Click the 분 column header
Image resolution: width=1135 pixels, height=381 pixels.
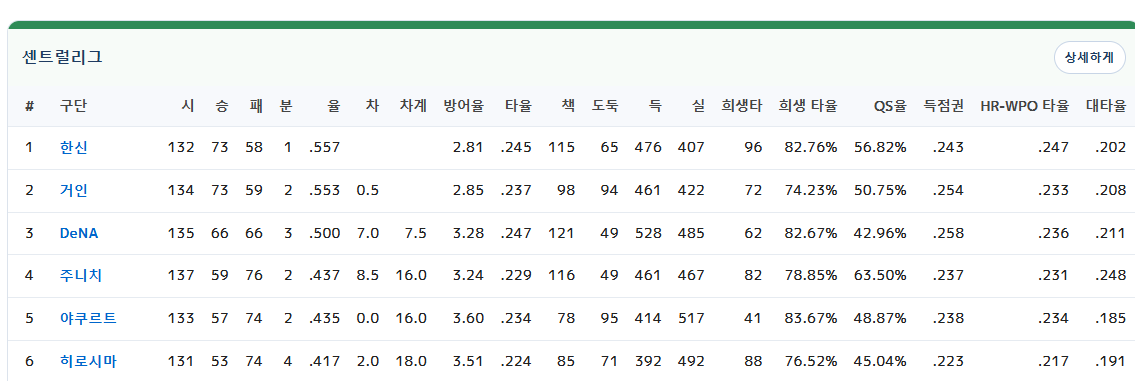pyautogui.click(x=286, y=106)
